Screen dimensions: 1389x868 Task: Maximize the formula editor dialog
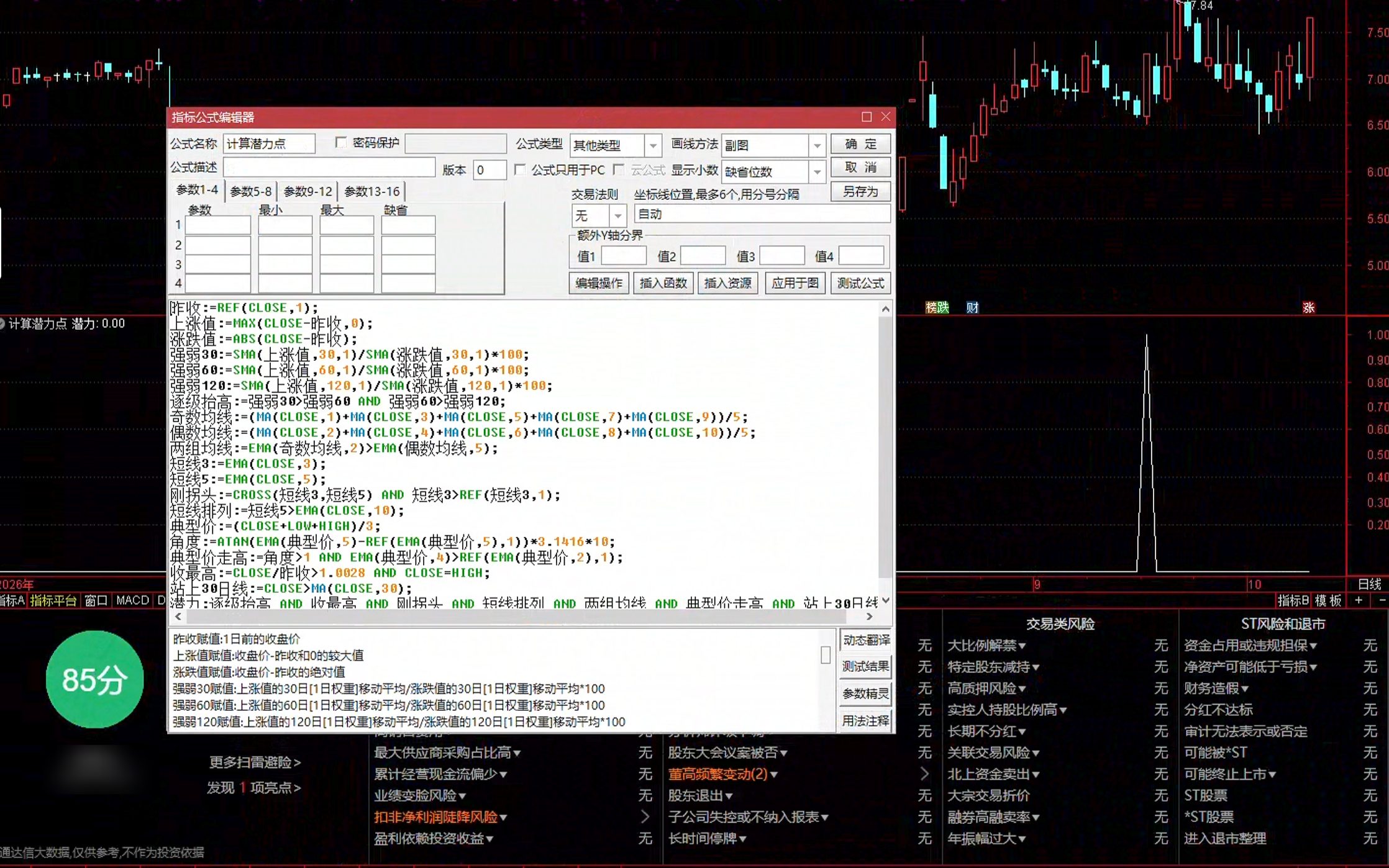pyautogui.click(x=867, y=117)
